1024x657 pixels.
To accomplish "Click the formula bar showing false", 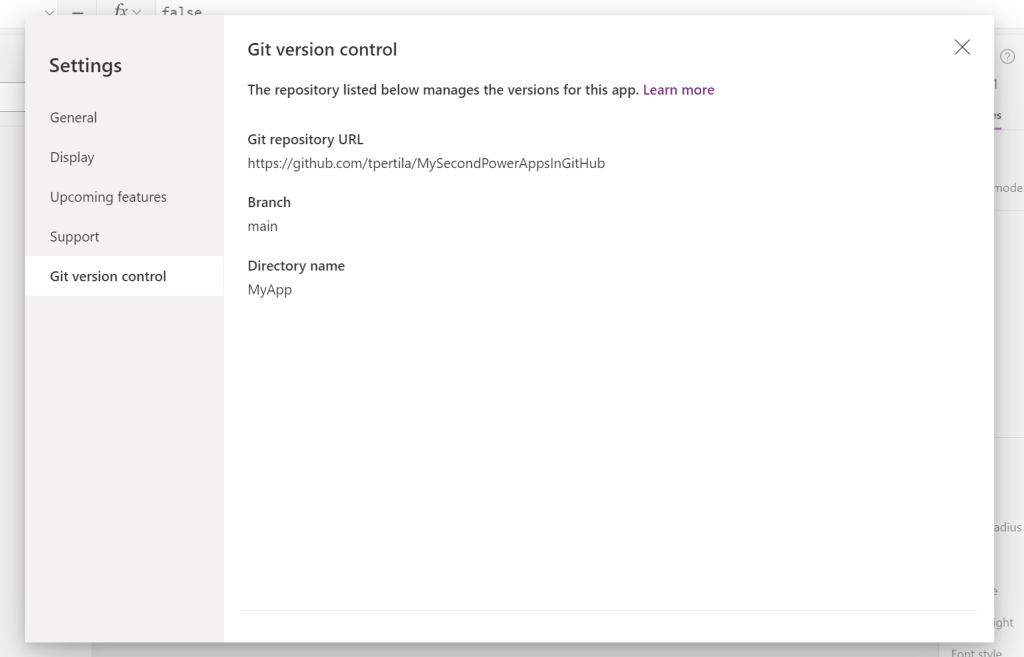I will (x=182, y=11).
